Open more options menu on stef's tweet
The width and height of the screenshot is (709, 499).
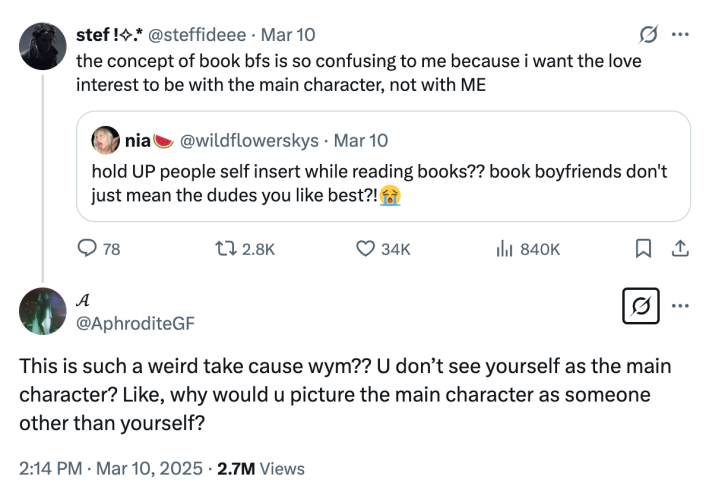[681, 35]
